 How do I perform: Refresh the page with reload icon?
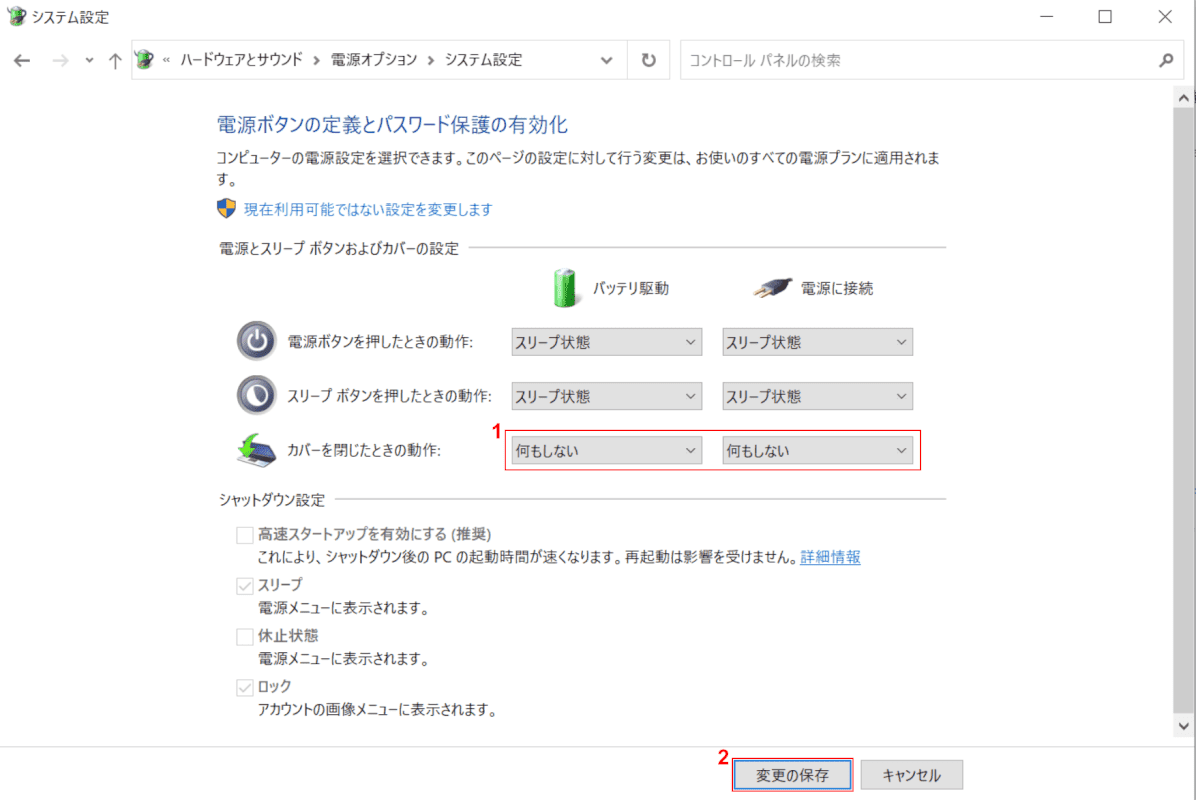(x=648, y=60)
